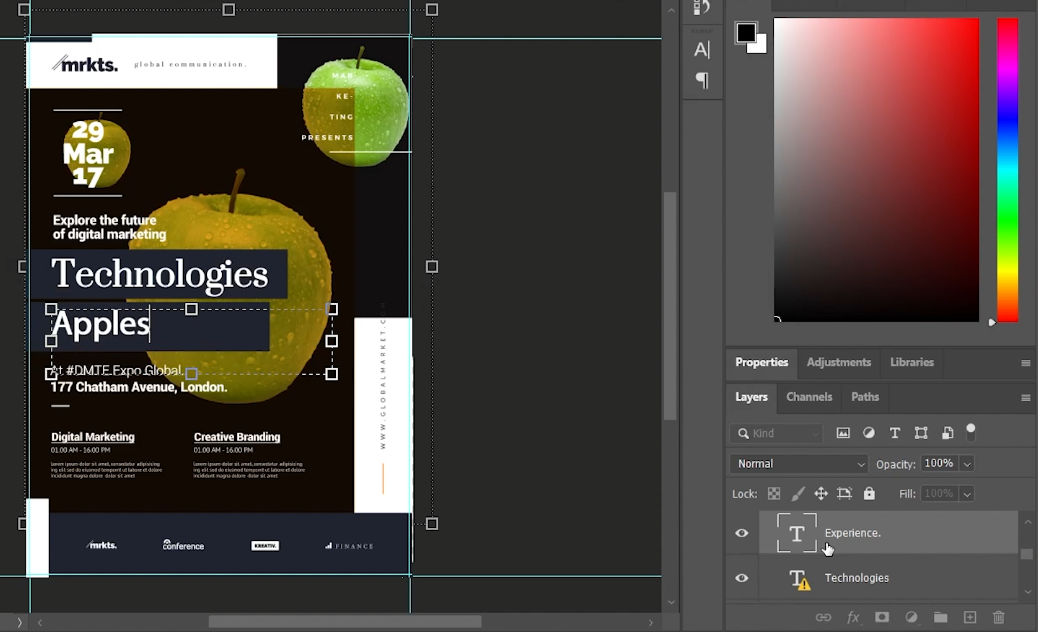Filter layers by type layers
Viewport: 1038px width, 632px height.
tap(895, 433)
